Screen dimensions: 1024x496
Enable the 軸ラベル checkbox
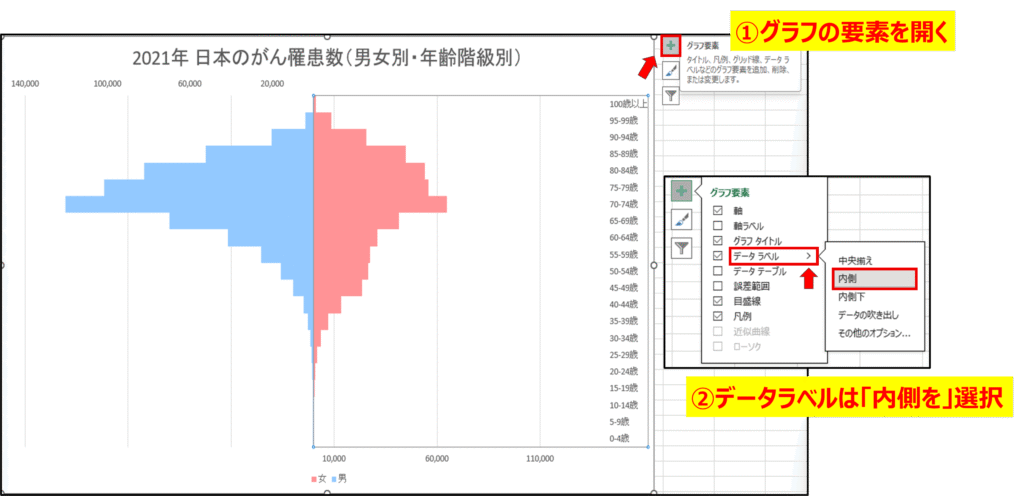(717, 226)
